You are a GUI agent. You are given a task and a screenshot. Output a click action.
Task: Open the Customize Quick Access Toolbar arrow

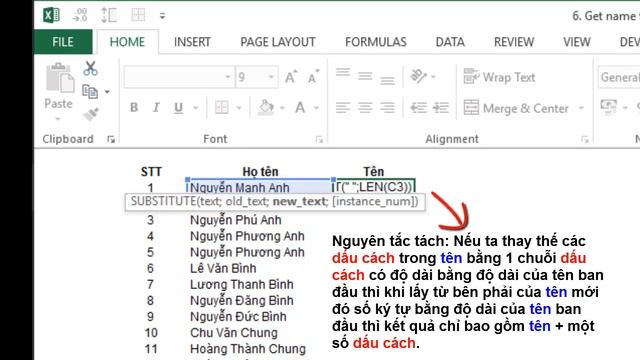pos(162,16)
